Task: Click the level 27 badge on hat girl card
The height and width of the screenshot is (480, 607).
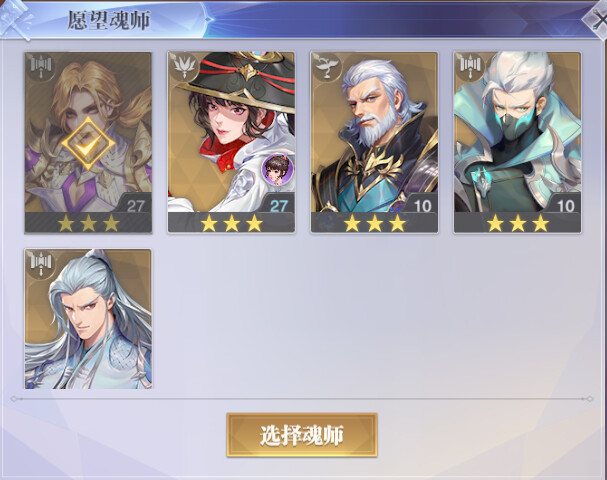Action: tap(278, 205)
